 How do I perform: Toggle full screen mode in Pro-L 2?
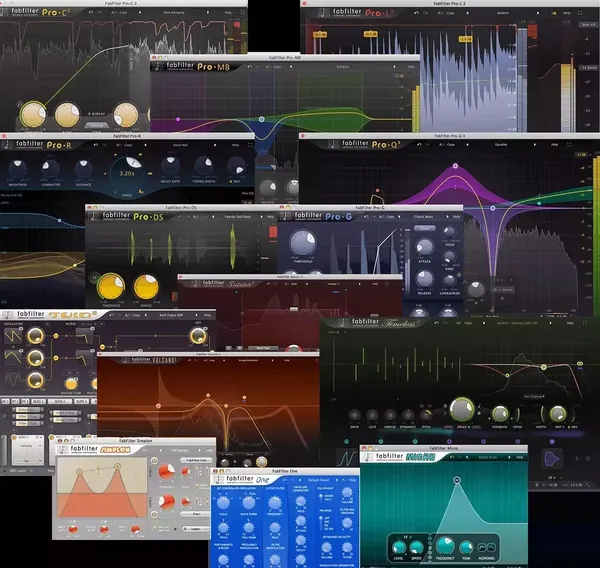[580, 13]
